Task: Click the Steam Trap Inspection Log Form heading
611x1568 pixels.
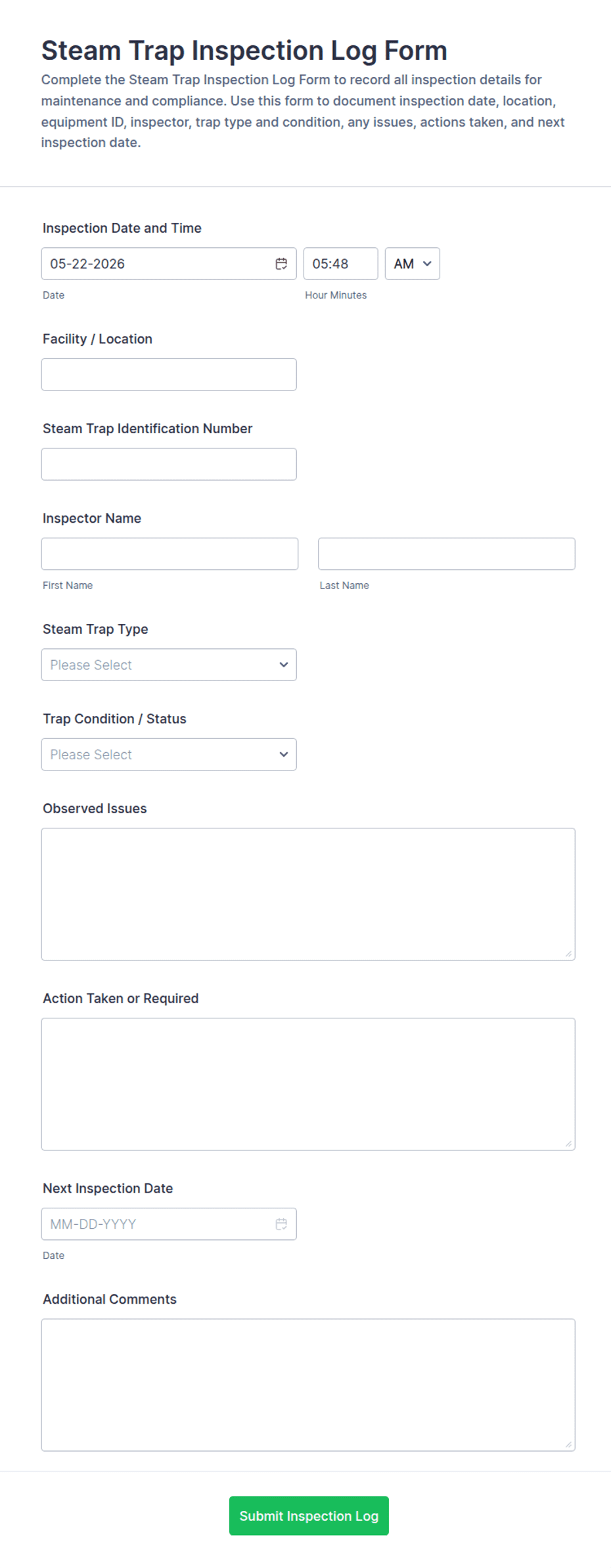Action: [244, 51]
